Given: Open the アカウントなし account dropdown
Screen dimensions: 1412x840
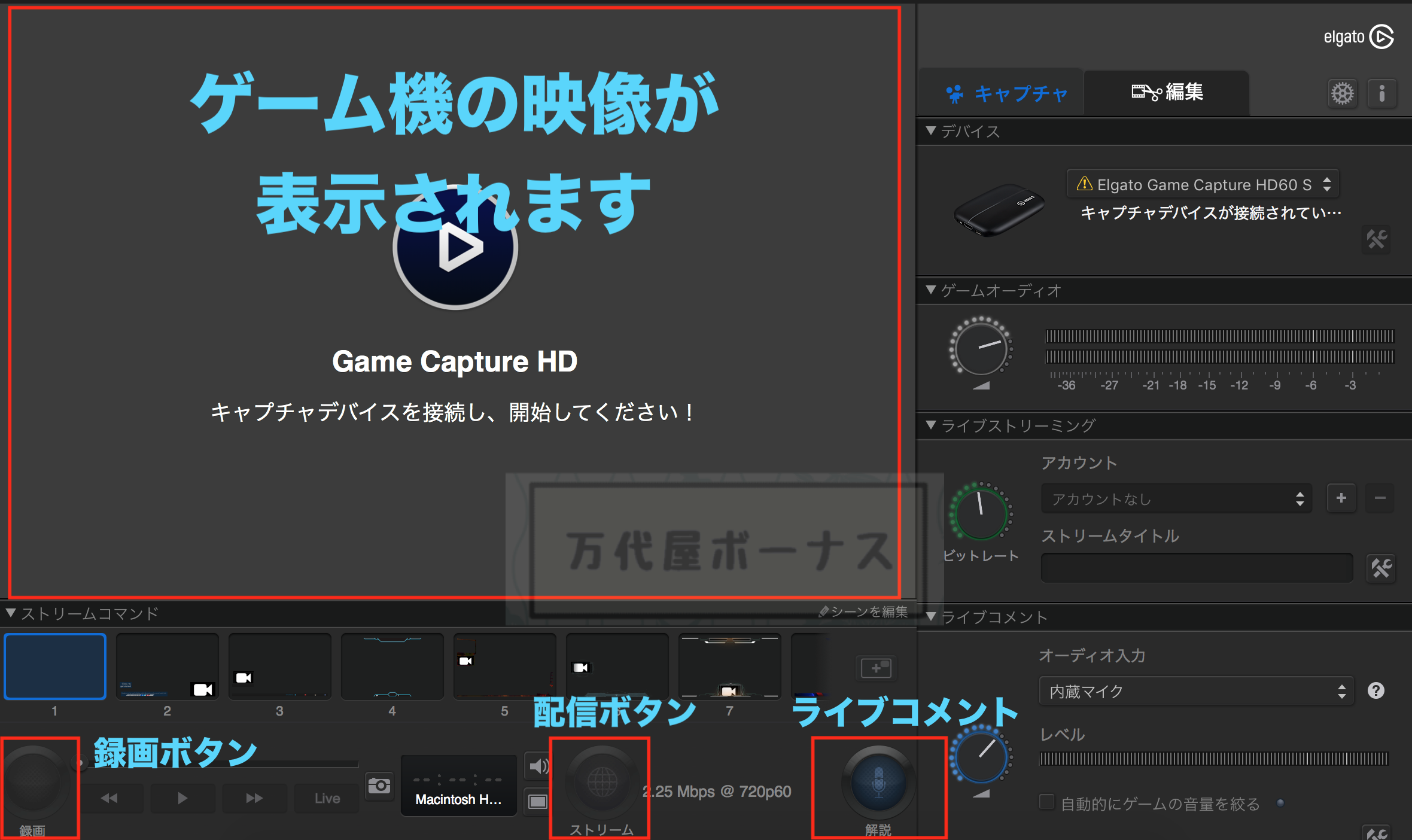Looking at the screenshot, I should click(1176, 498).
